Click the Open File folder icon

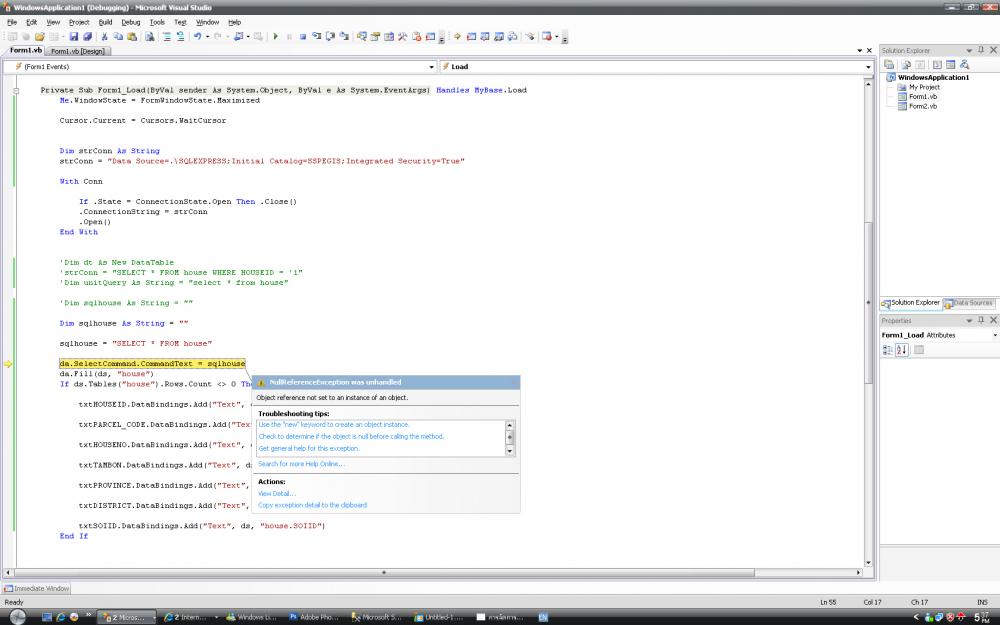(x=40, y=37)
